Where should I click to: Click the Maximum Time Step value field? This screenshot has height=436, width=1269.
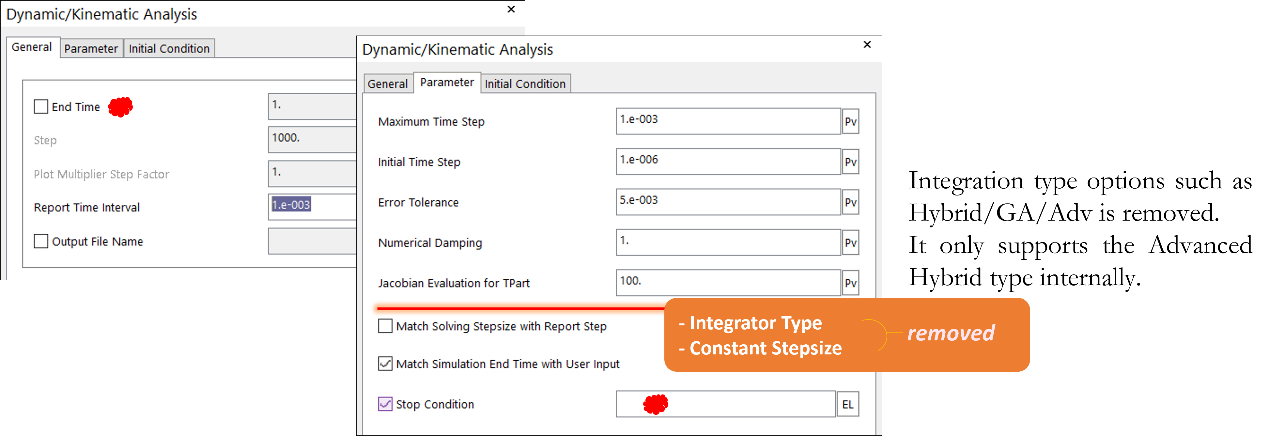(x=728, y=122)
